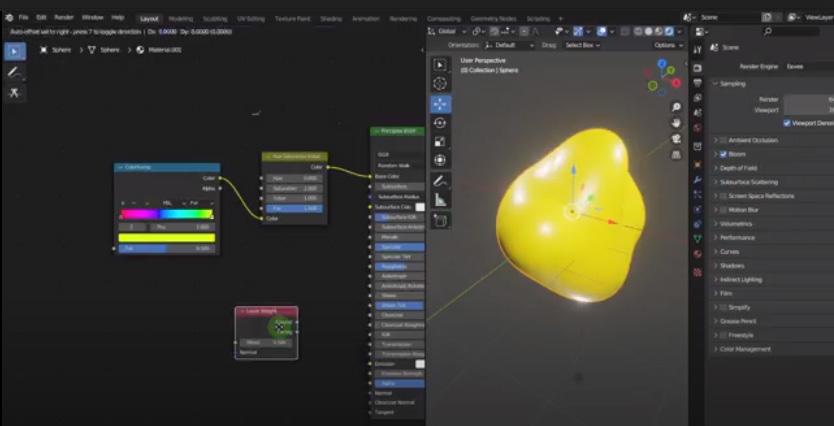
Task: Disable the Bloom checkbox
Action: [723, 154]
